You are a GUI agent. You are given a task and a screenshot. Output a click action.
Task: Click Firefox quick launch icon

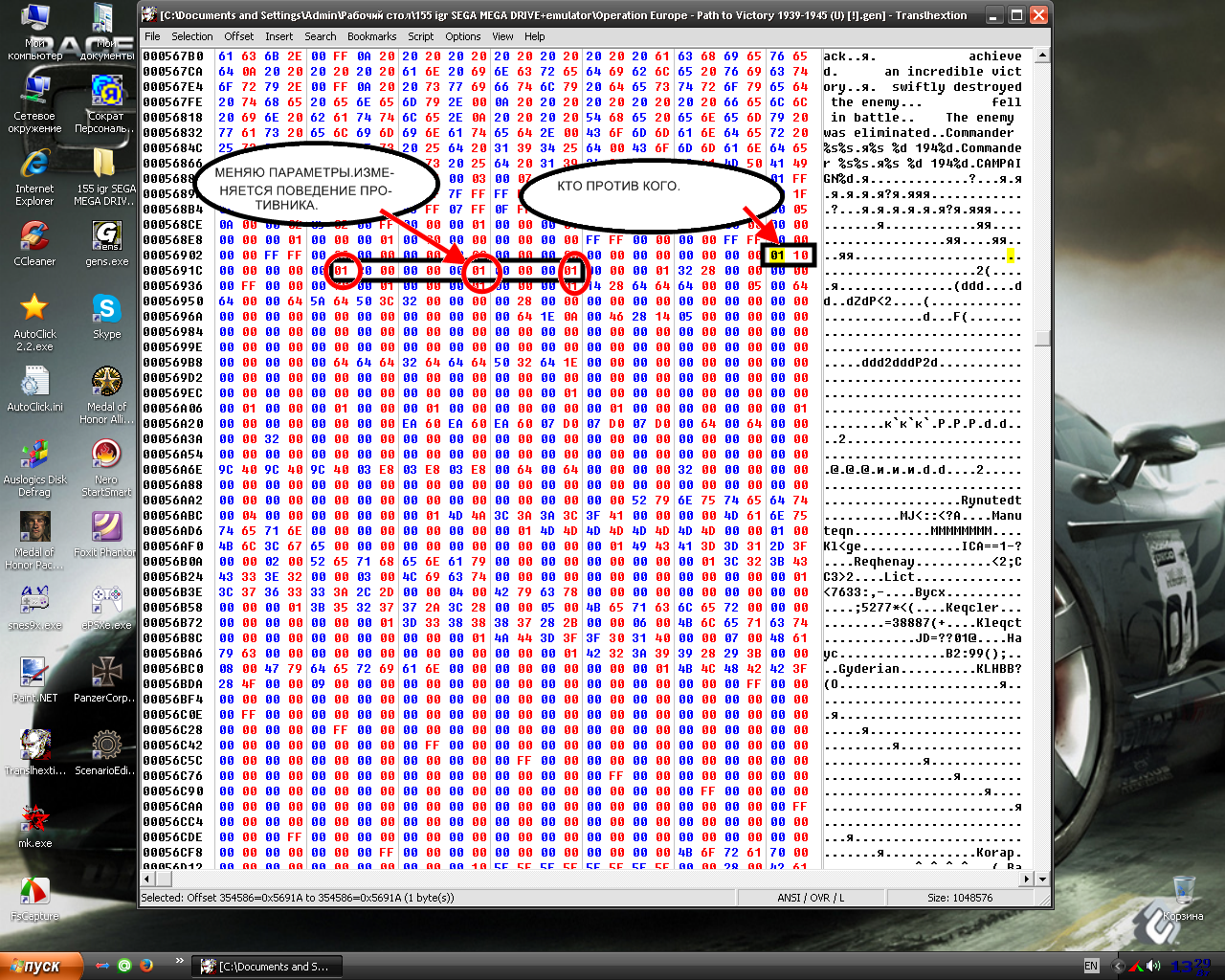[x=146, y=966]
